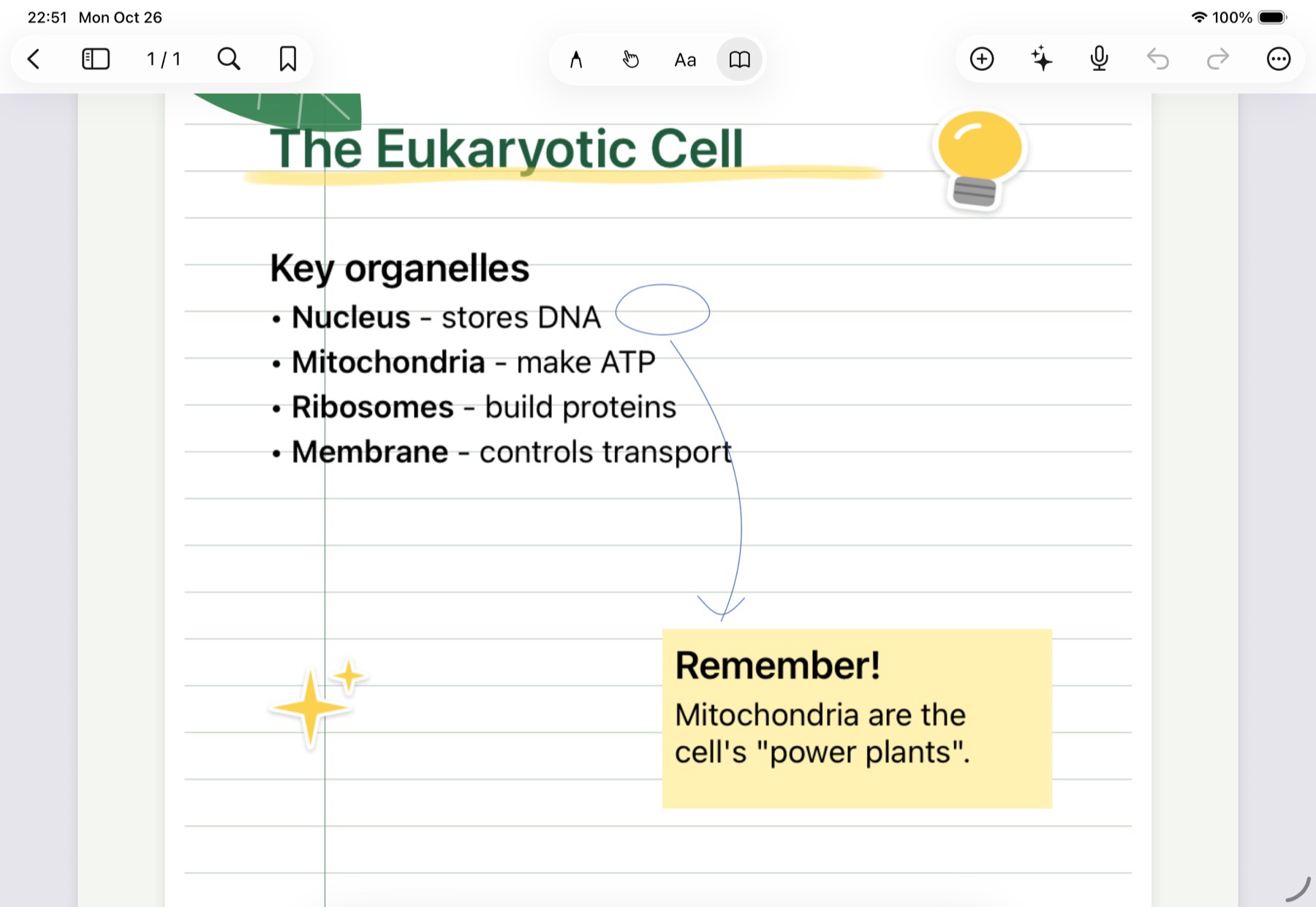Tap the 'Mitochondria – make ATP' bullet
The image size is (1316, 907).
click(463, 362)
